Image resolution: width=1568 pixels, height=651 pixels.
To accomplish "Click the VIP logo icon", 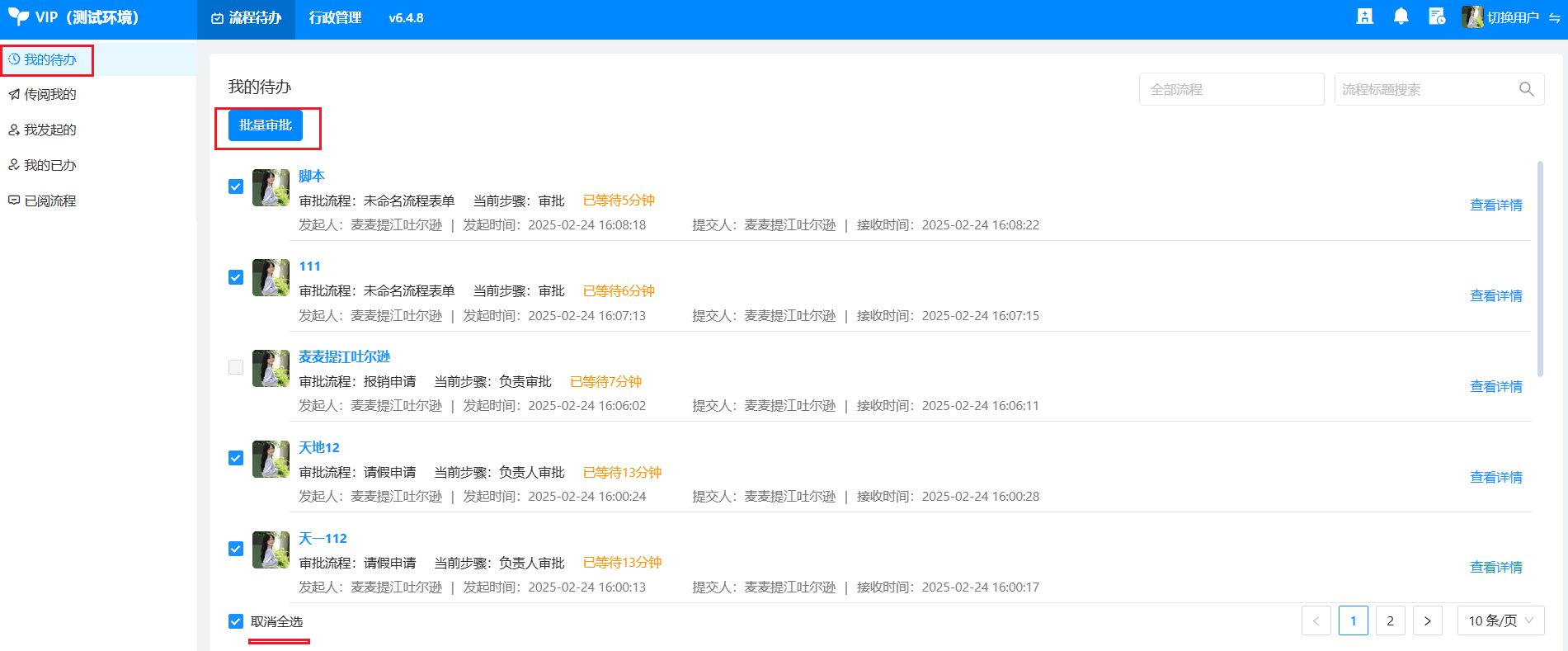I will [18, 17].
